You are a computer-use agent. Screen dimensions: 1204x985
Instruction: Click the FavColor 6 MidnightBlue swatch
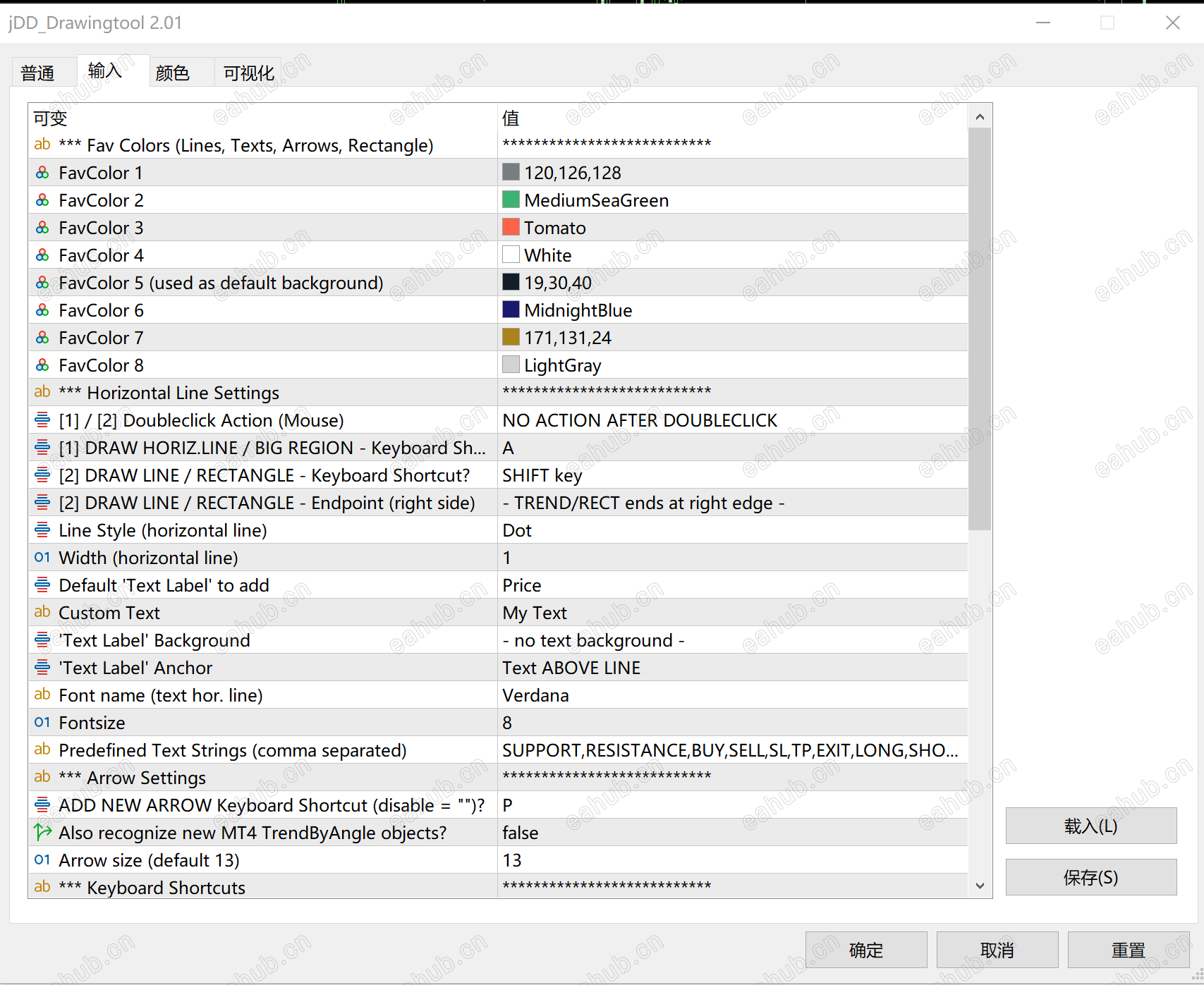click(x=511, y=310)
